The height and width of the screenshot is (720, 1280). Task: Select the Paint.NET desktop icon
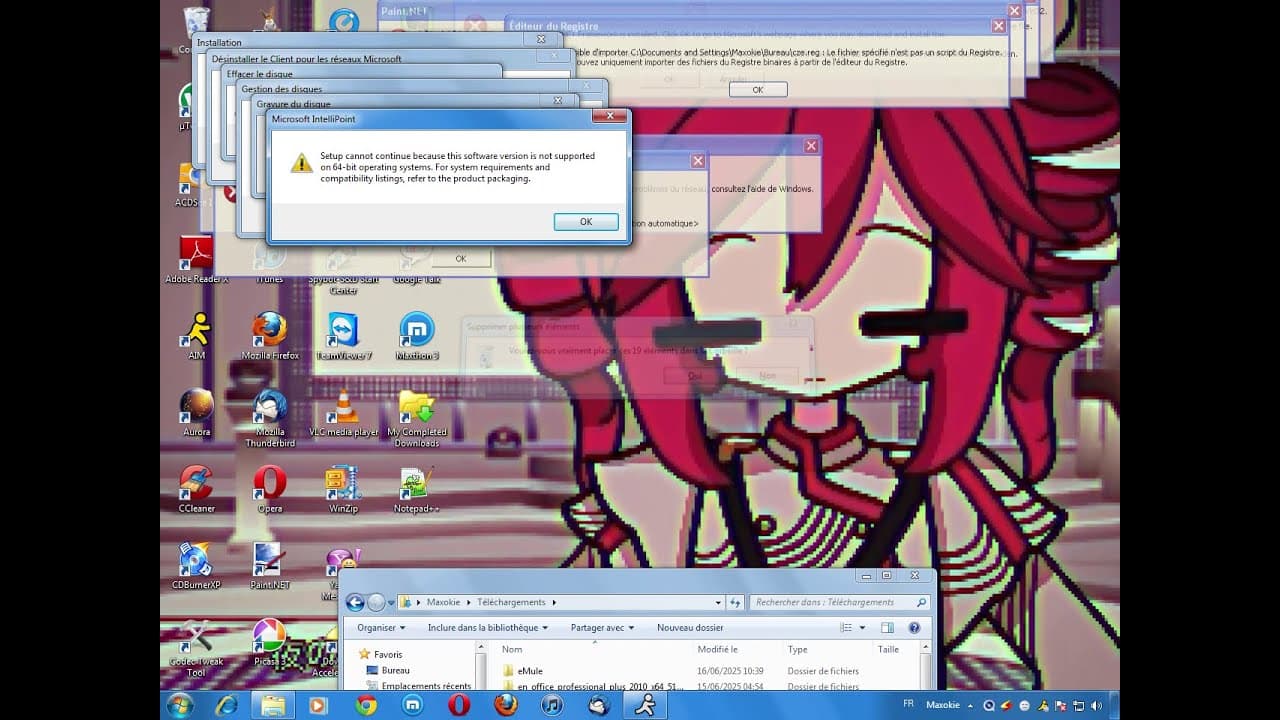coord(270,566)
